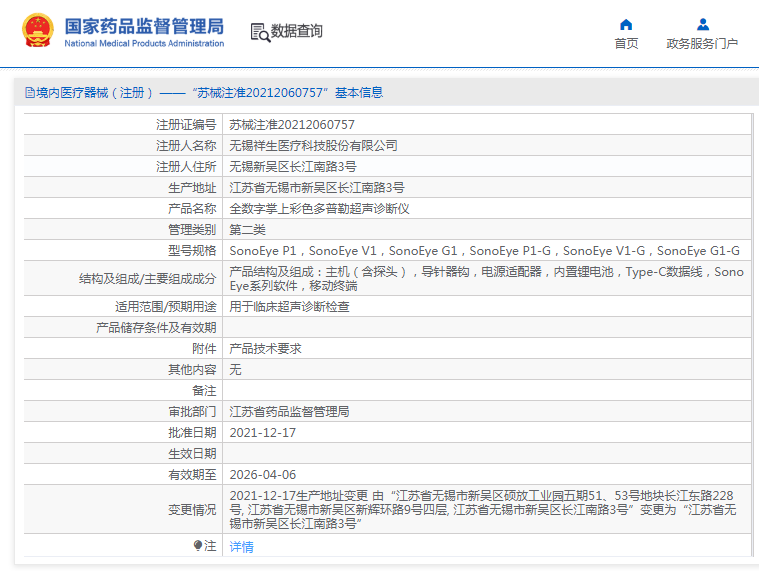Open the 详情 link
This screenshot has width=759, height=571.
coord(241,547)
